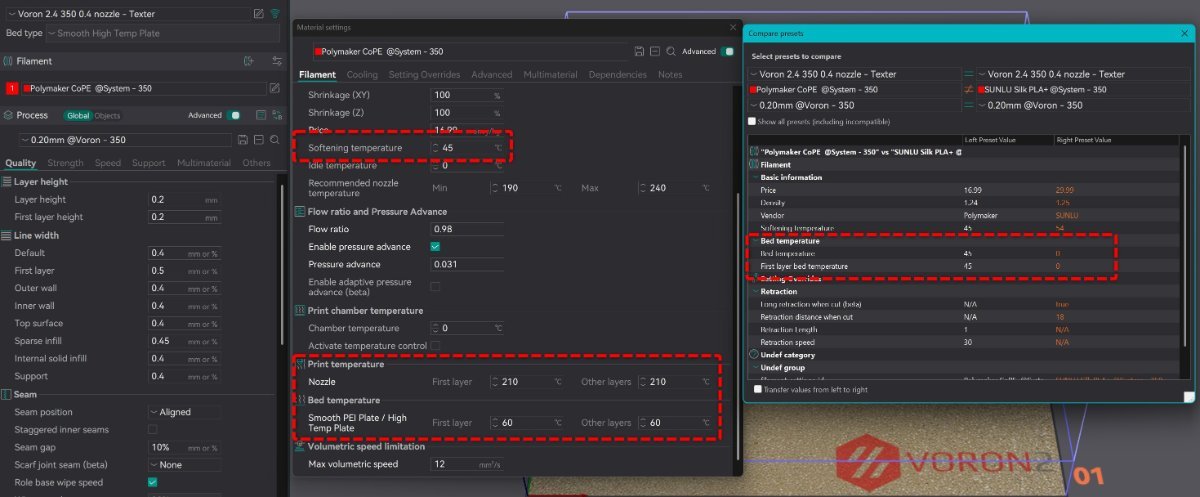Screen dimensions: 1200x497
Task: Open the process settings list icon
Action: pos(260,115)
